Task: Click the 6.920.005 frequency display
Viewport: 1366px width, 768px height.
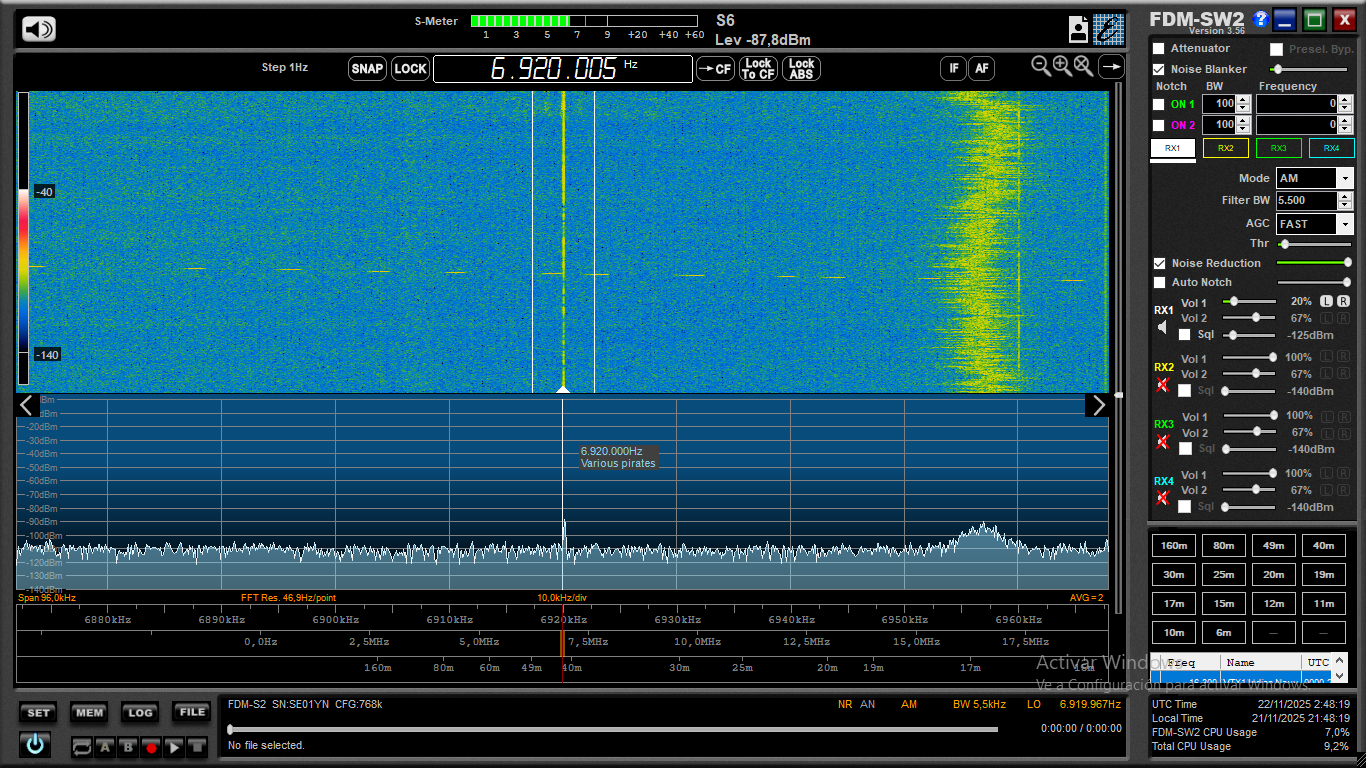Action: click(562, 68)
